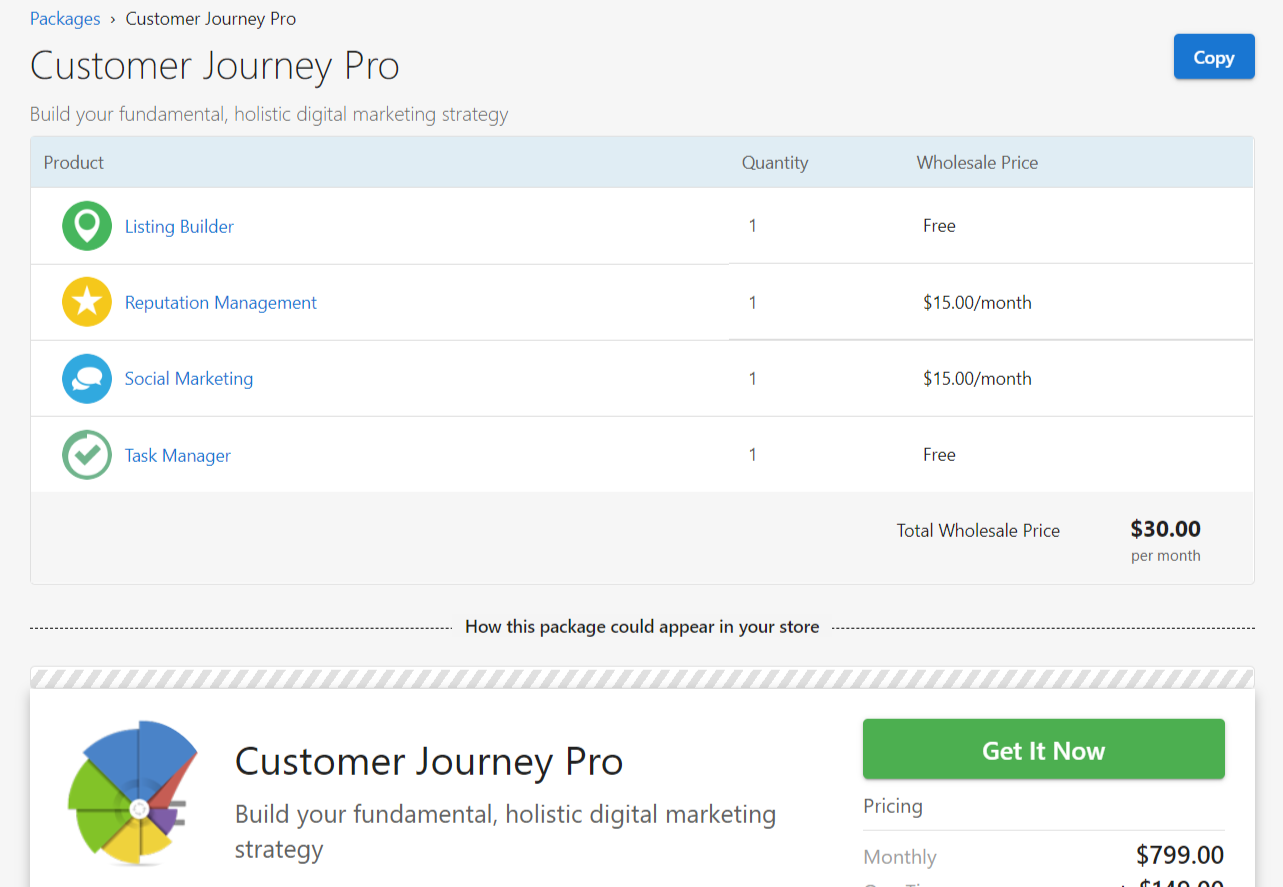Click the quantity 1 in Task Manager row
This screenshot has height=887, width=1283.
(x=753, y=455)
